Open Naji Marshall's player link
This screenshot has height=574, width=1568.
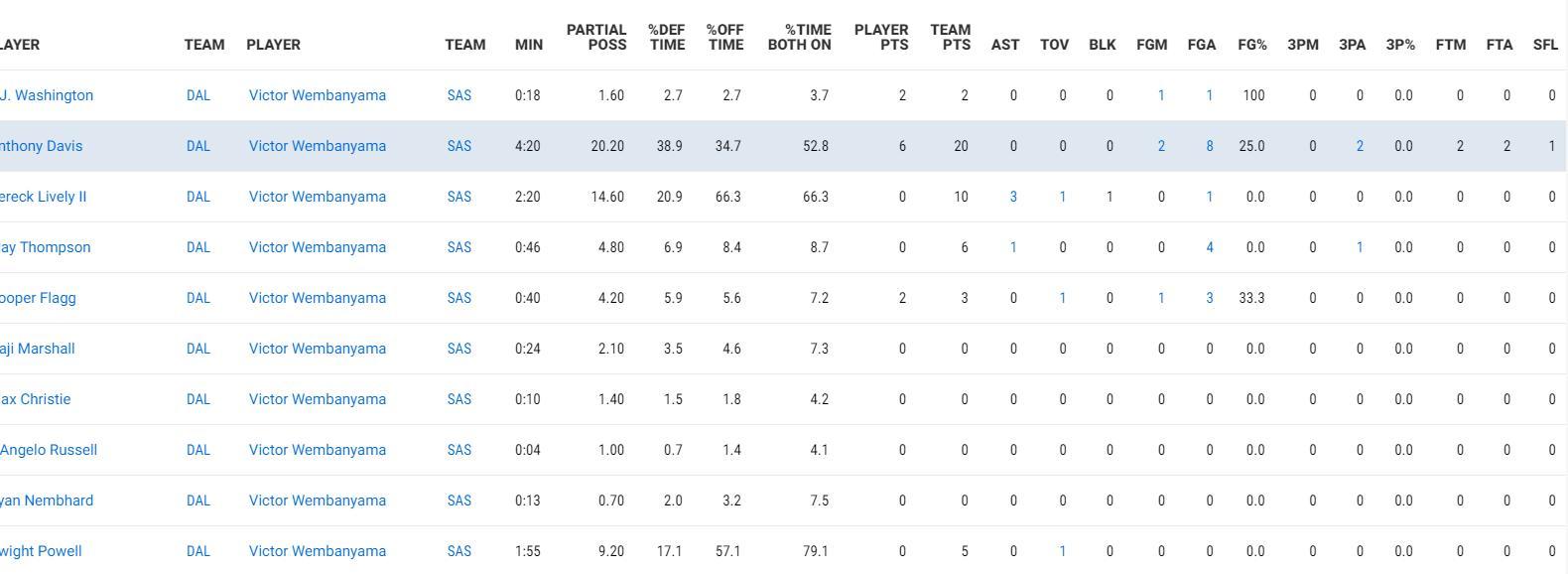(x=37, y=349)
